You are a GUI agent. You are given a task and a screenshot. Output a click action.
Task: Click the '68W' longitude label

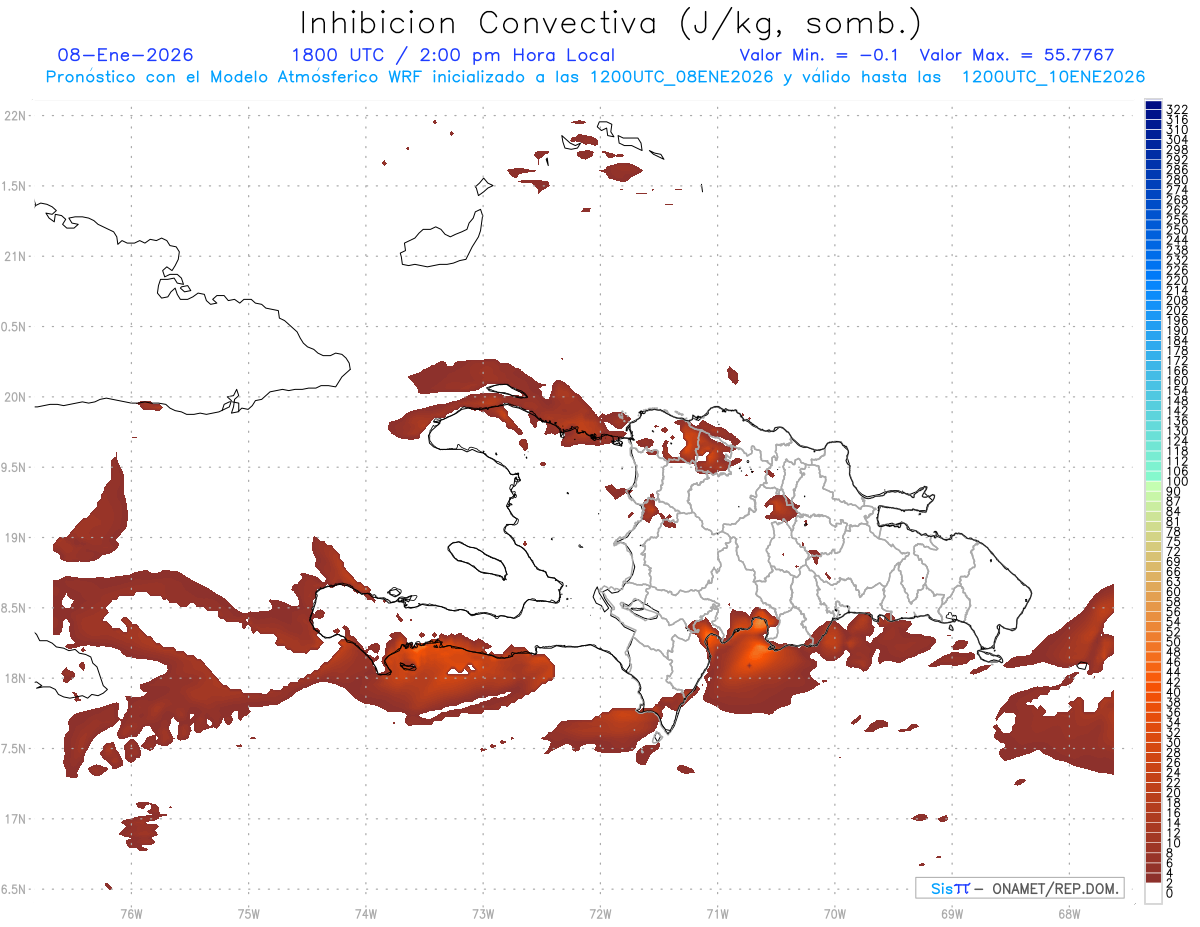1069,913
